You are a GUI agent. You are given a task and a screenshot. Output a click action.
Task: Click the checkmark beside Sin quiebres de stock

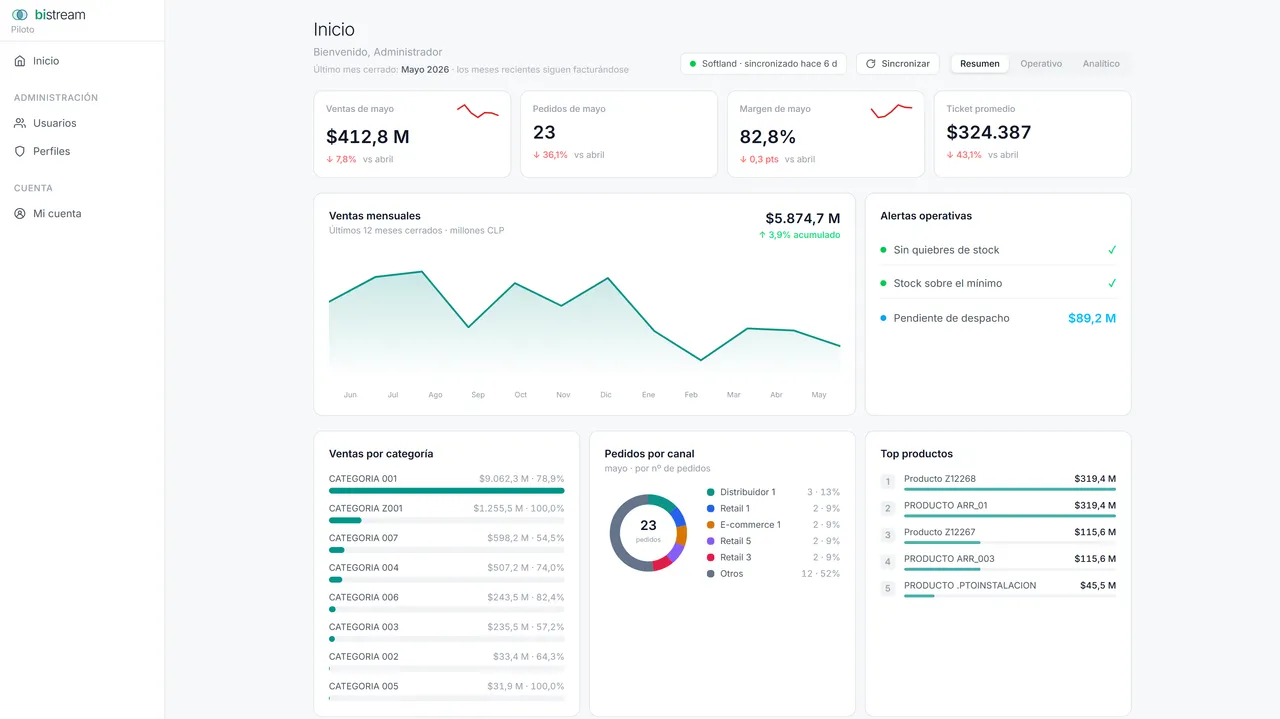[x=1112, y=250]
